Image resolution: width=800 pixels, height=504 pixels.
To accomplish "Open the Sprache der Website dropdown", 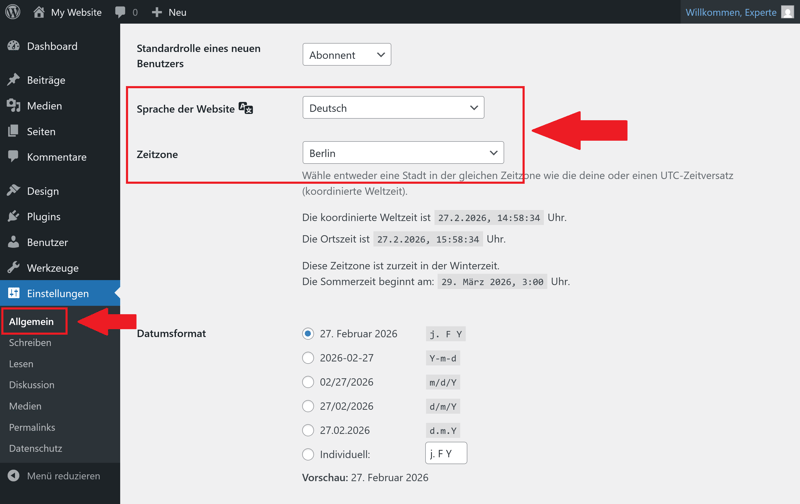I will click(393, 108).
